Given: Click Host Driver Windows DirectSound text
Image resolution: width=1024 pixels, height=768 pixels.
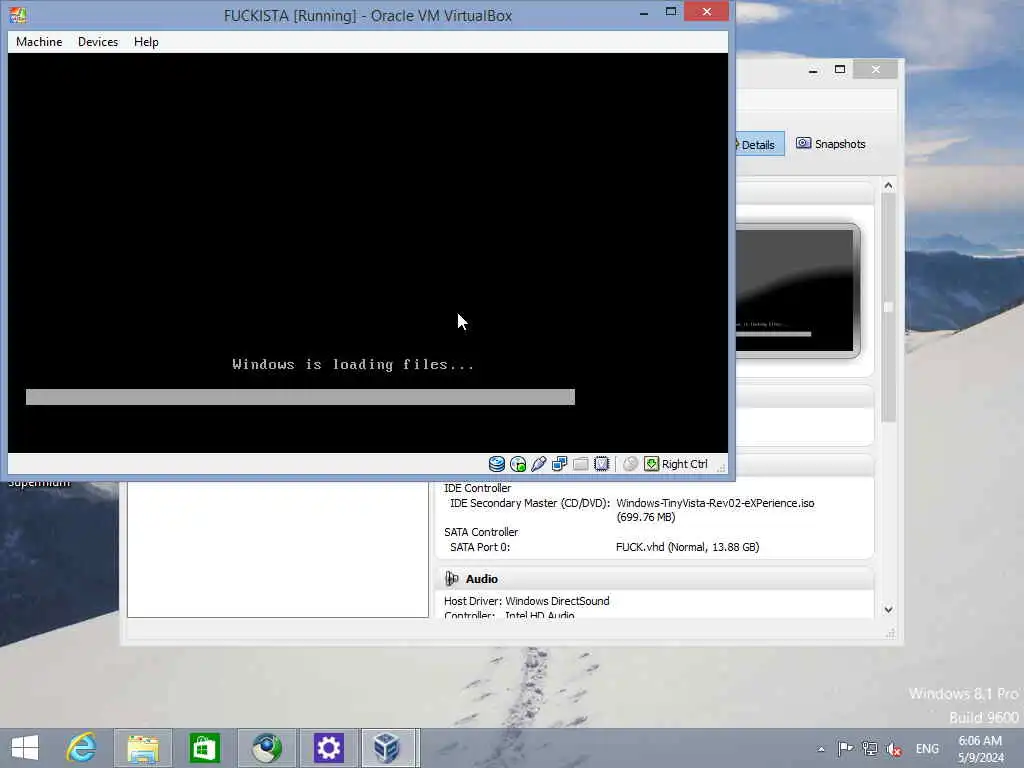Looking at the screenshot, I should (x=526, y=601).
